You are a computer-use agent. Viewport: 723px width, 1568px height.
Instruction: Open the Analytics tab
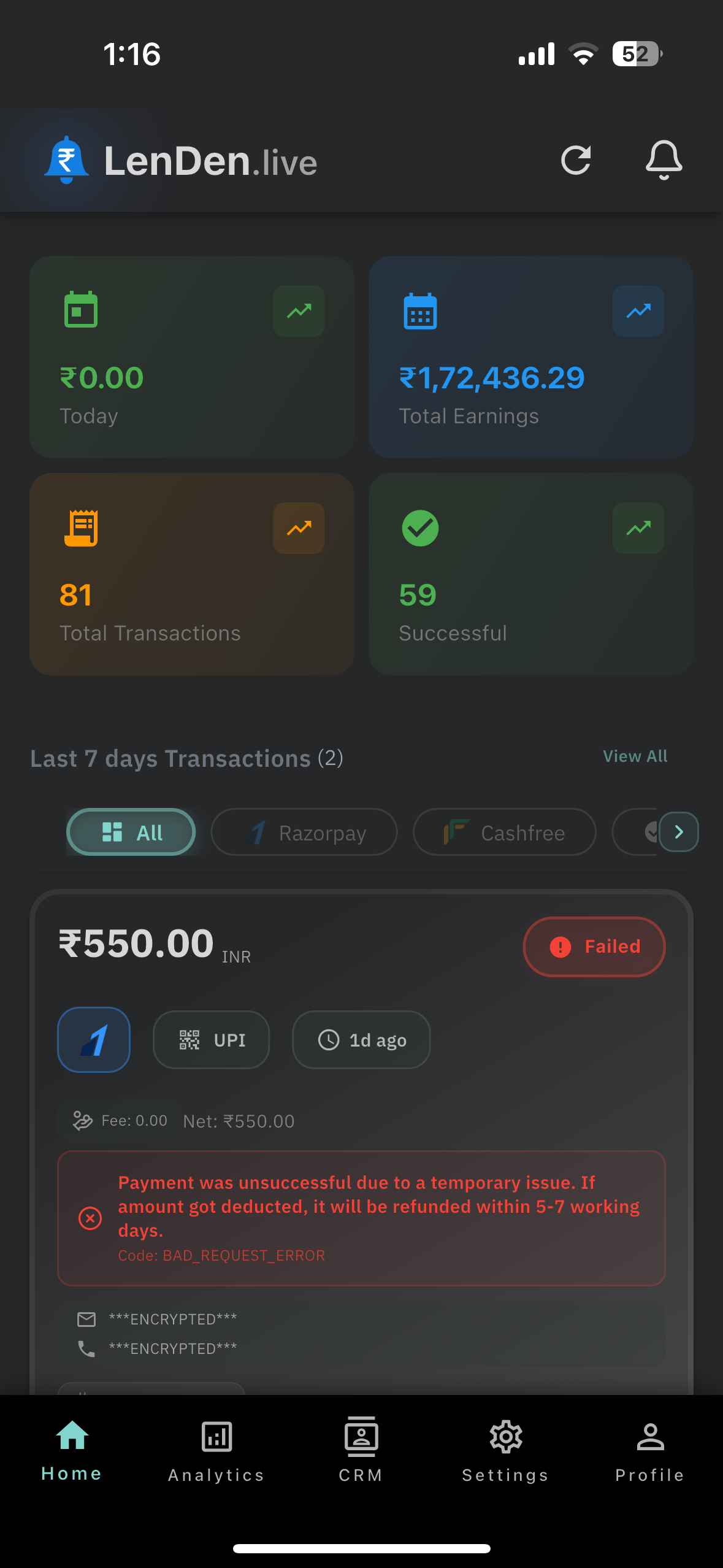point(216,1450)
